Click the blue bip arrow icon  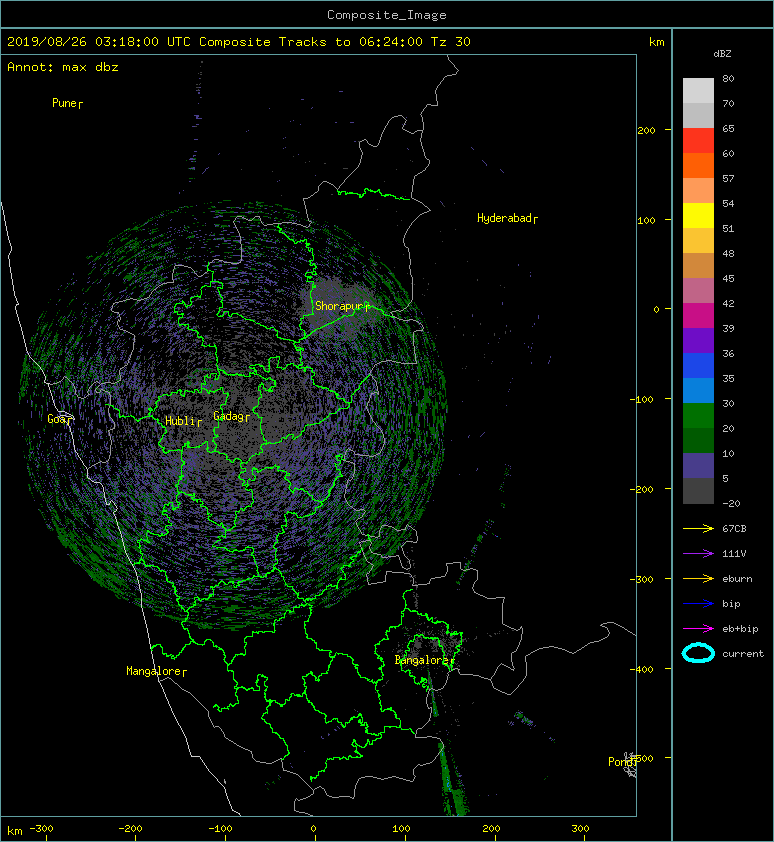pos(698,604)
